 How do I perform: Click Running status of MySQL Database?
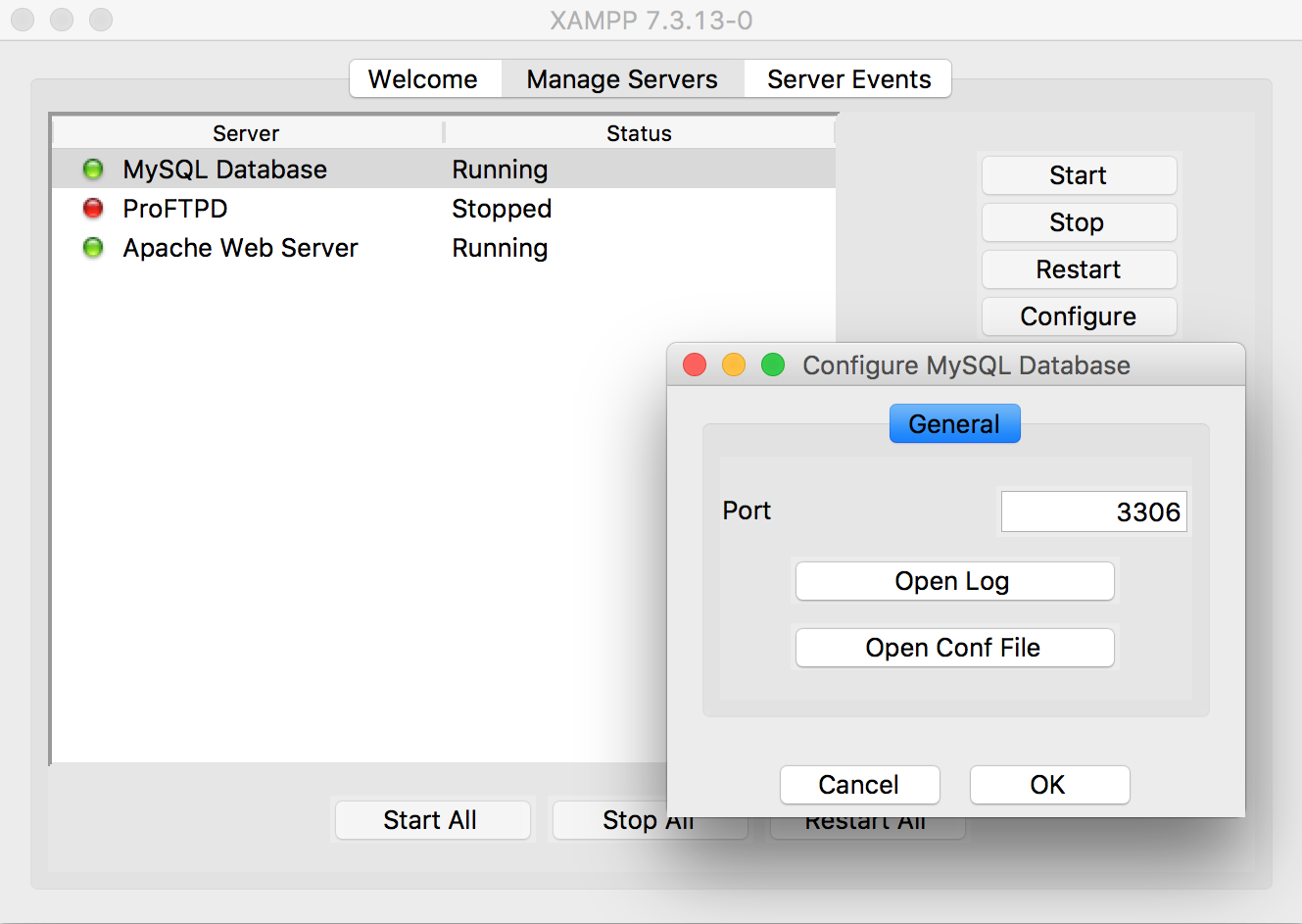[500, 170]
